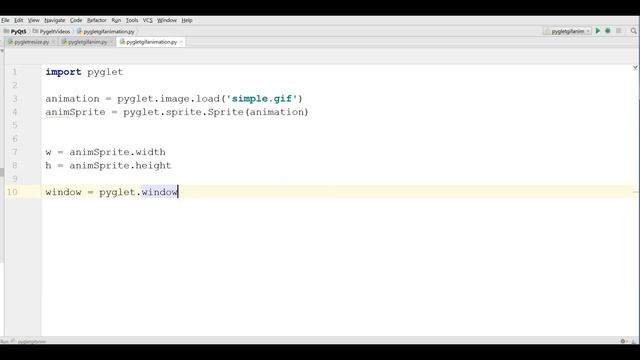Switch to the pygletgifanim.py editor tab
Image resolution: width=640 pixels, height=360 pixels.
[87, 42]
